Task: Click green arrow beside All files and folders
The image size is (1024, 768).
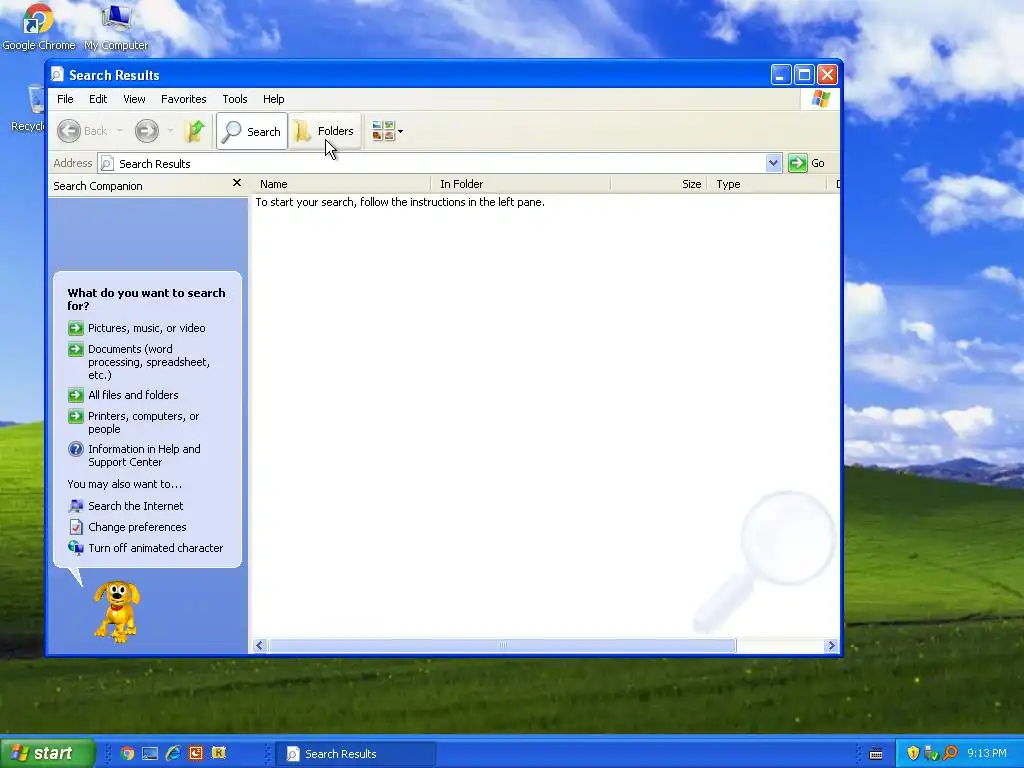Action: point(76,395)
